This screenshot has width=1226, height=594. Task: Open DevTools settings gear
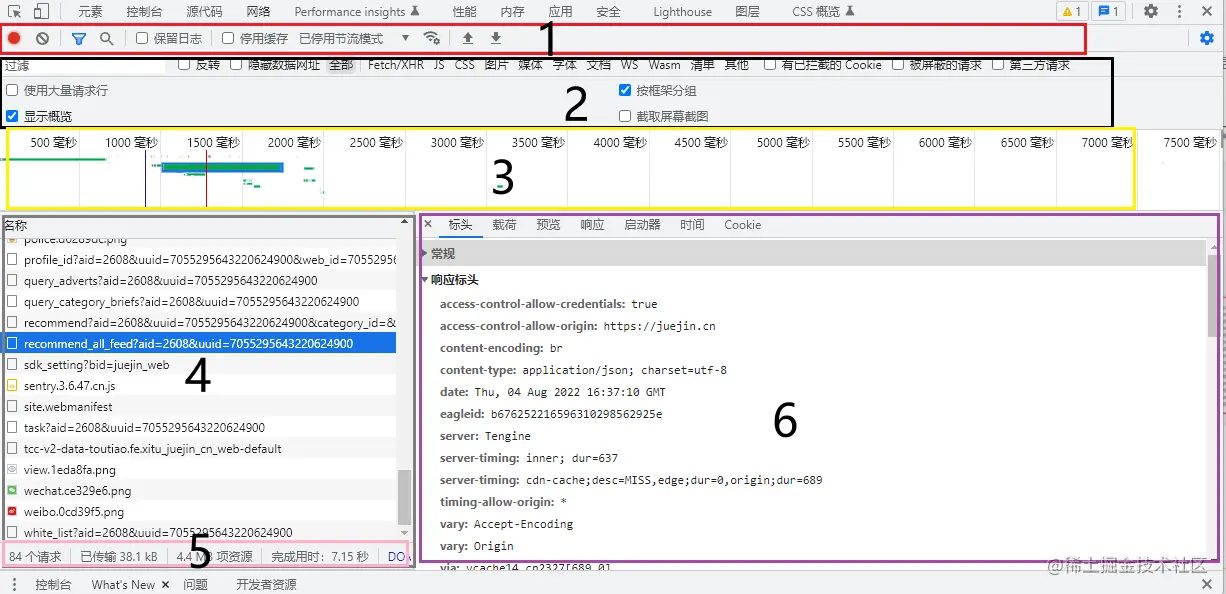click(x=1151, y=12)
